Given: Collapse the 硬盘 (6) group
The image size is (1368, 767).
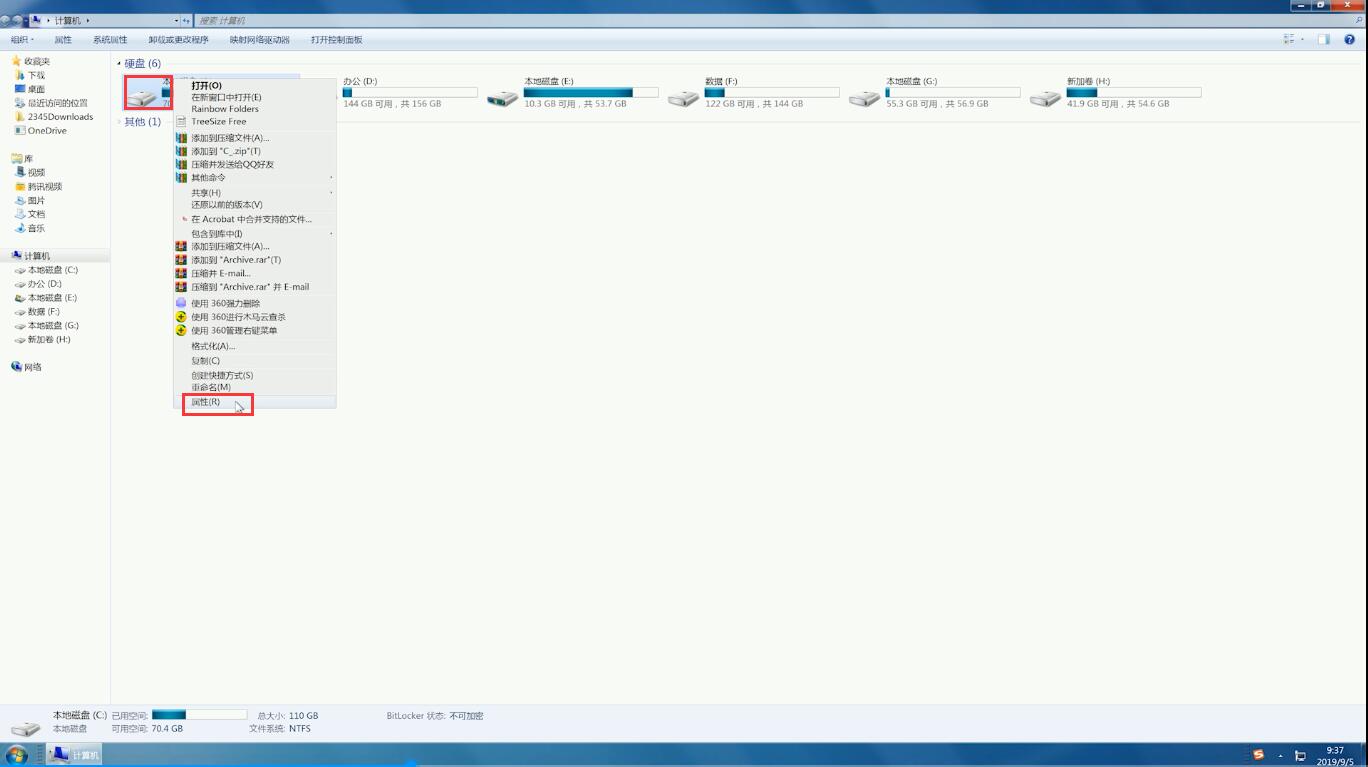Looking at the screenshot, I should coord(119,63).
